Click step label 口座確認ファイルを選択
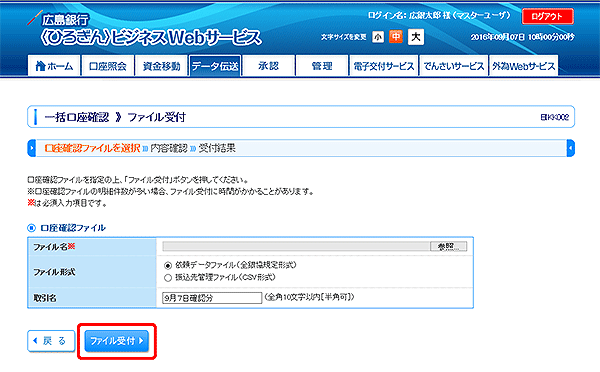Image resolution: width=600 pixels, height=372 pixels. point(92,148)
